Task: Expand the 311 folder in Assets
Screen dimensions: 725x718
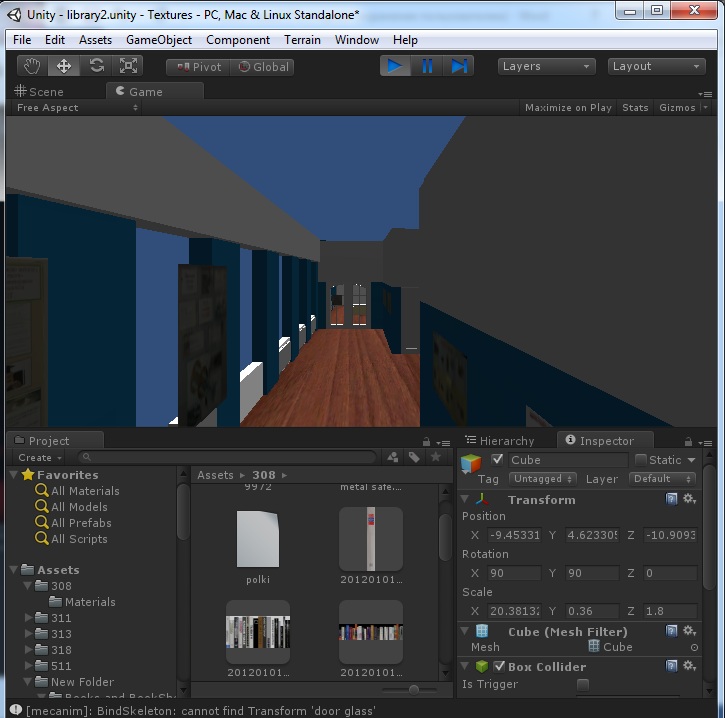Action: point(29,618)
